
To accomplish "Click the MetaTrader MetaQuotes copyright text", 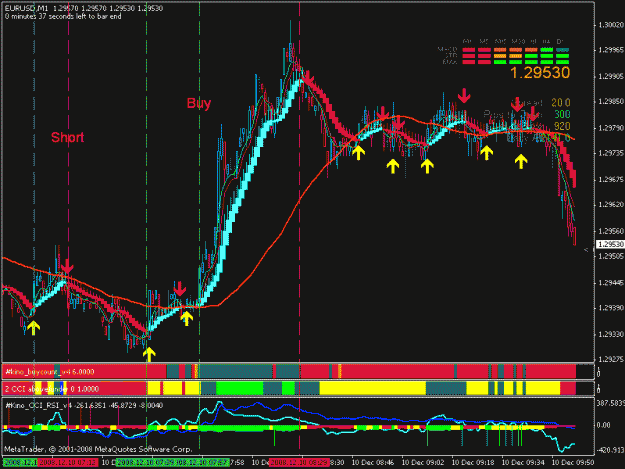I will (x=98, y=449).
